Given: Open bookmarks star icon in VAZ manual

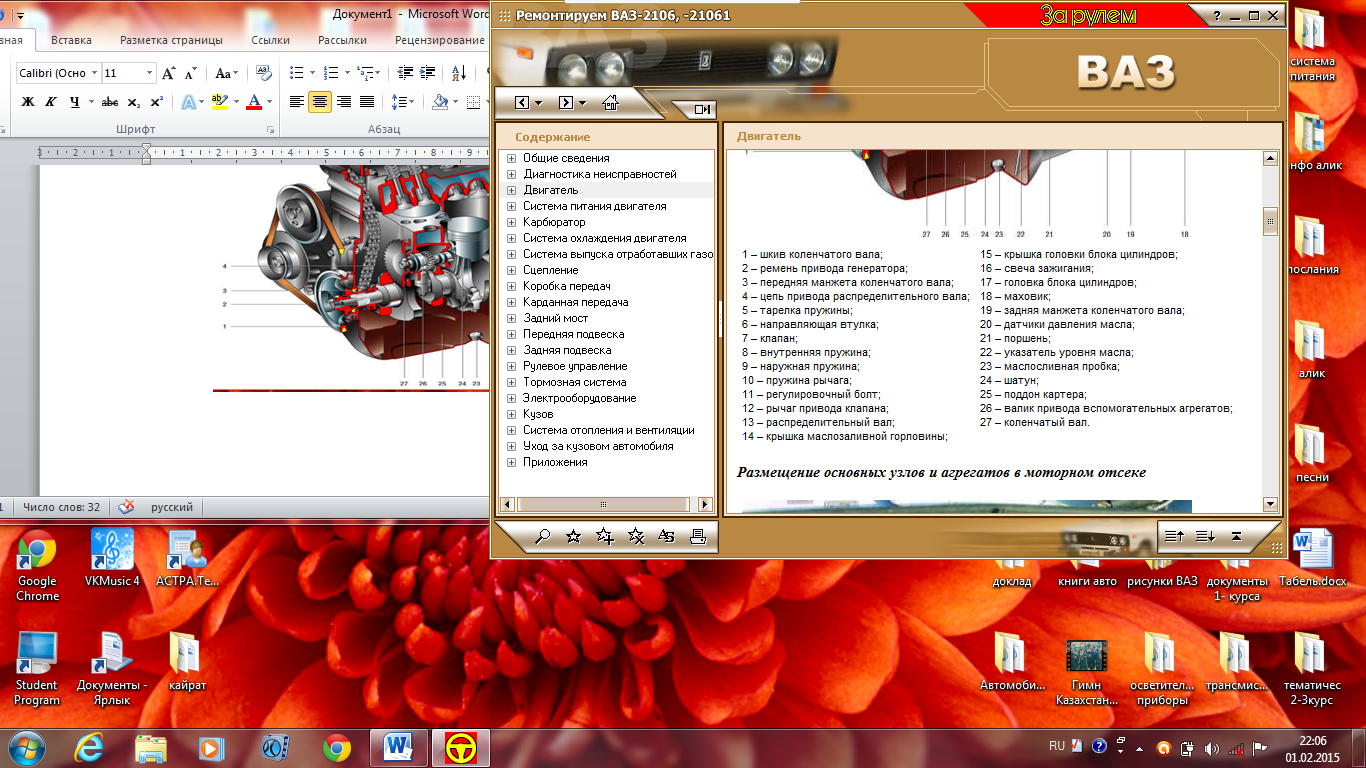Looking at the screenshot, I should 573,536.
